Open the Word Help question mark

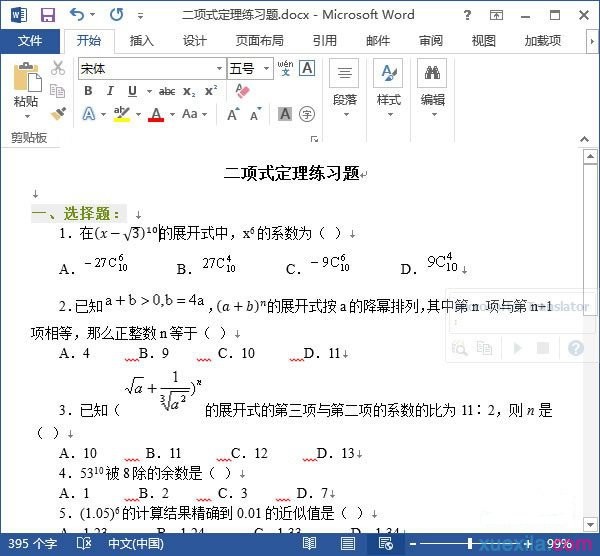[x=467, y=15]
